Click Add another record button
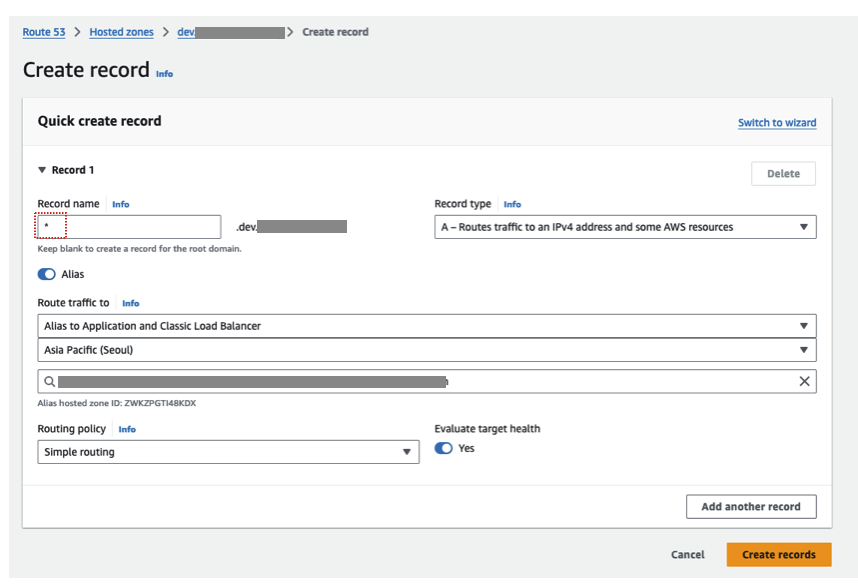 (751, 507)
